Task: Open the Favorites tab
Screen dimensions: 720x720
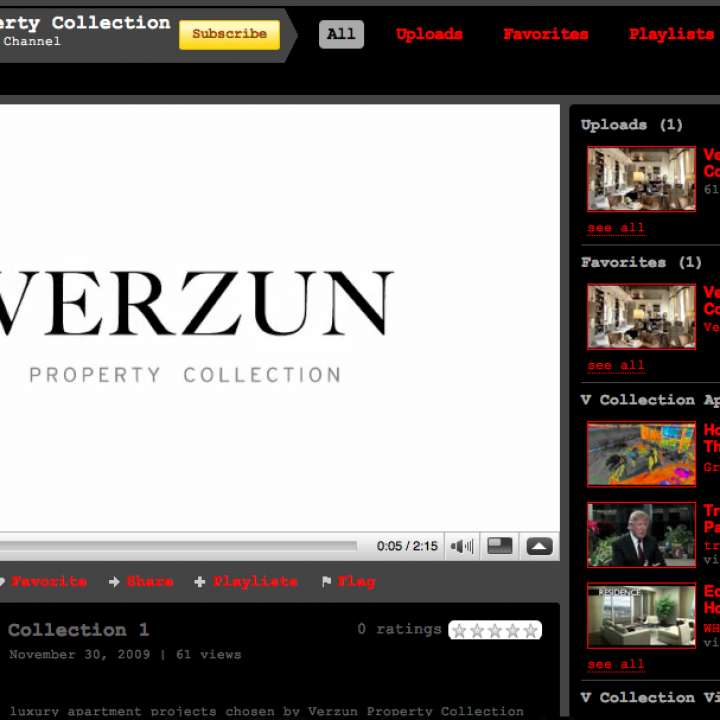Action: click(546, 34)
